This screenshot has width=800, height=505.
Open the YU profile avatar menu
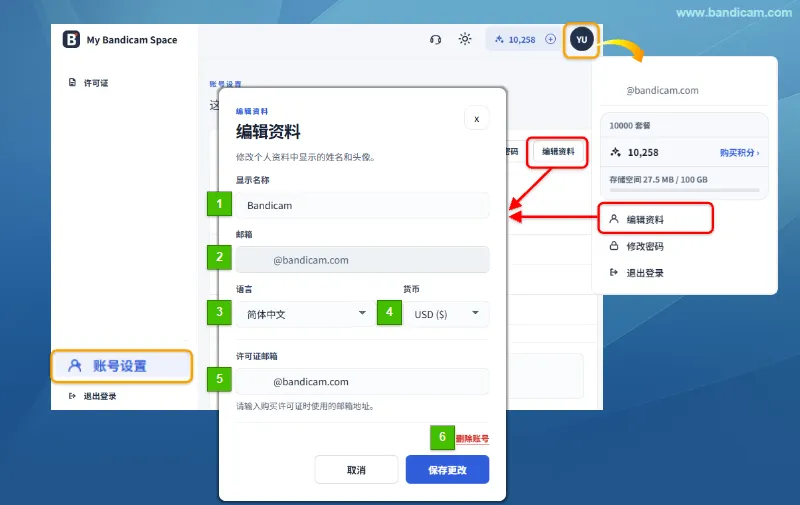click(x=581, y=39)
